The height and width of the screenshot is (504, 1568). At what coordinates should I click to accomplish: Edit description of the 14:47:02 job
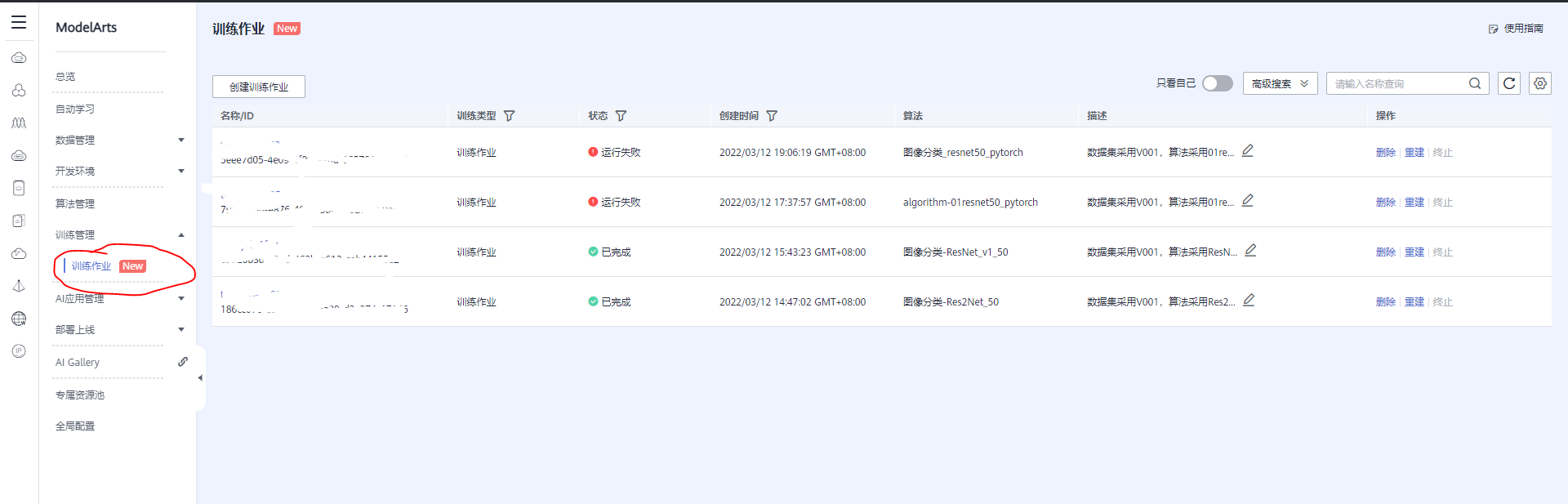coord(1249,300)
